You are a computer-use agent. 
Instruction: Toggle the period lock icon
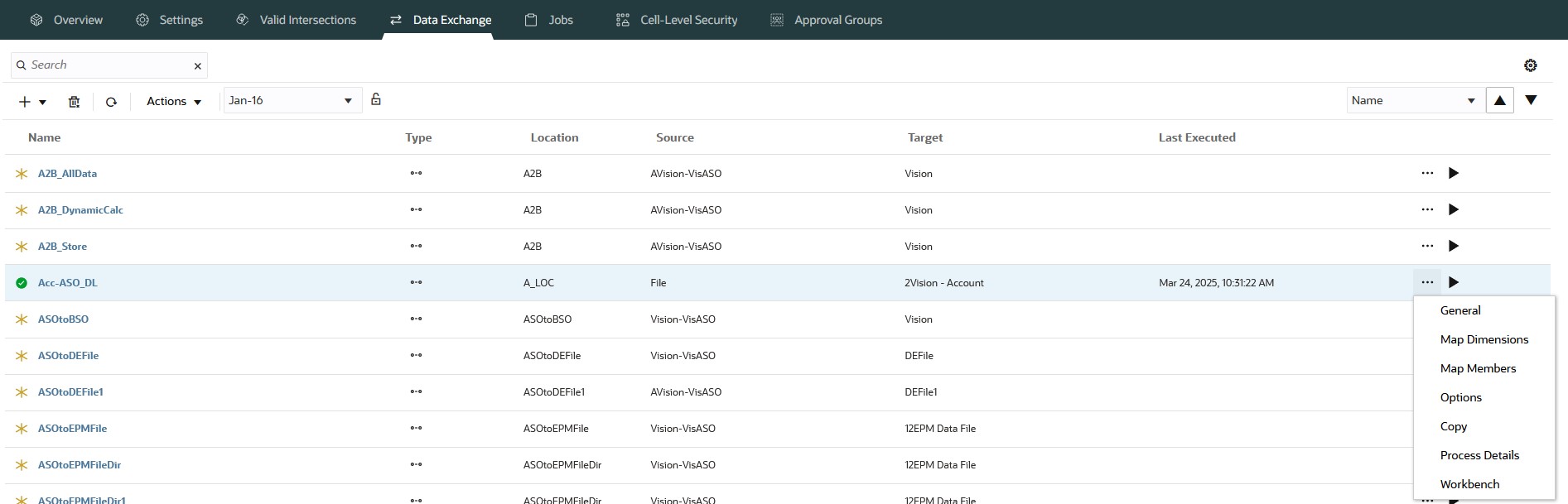coord(376,99)
